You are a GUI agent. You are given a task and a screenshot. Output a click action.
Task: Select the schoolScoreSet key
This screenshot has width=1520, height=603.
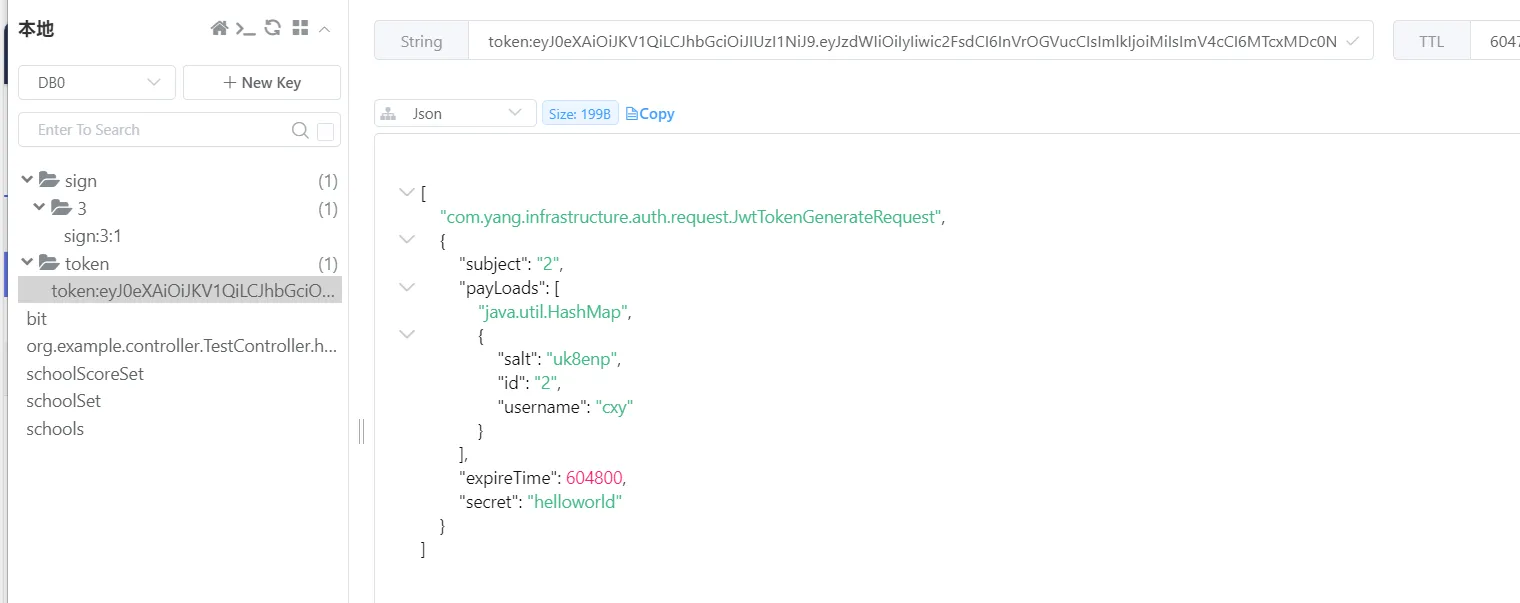85,373
